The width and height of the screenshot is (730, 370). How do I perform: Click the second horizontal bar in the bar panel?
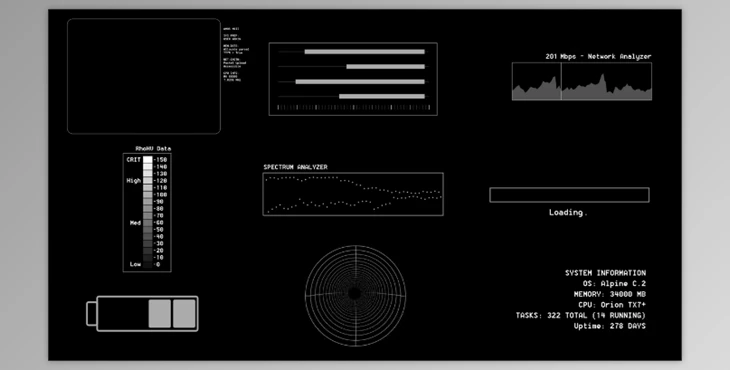click(x=385, y=67)
